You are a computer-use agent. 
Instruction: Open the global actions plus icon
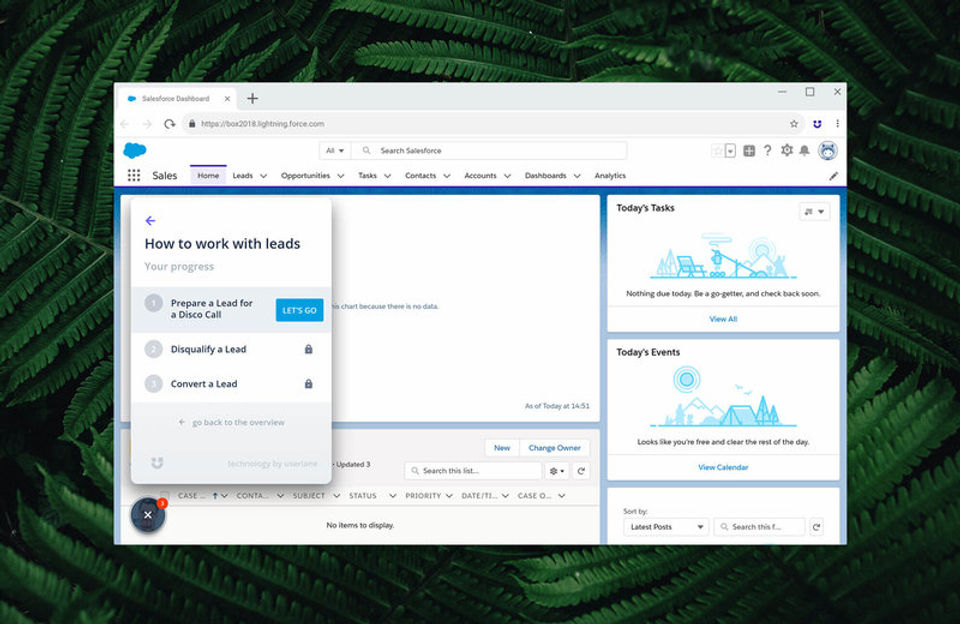pyautogui.click(x=749, y=151)
